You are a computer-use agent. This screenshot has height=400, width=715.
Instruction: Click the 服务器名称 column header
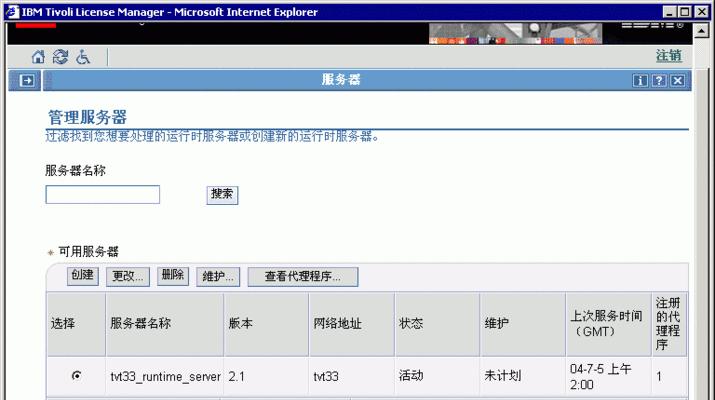[165, 324]
